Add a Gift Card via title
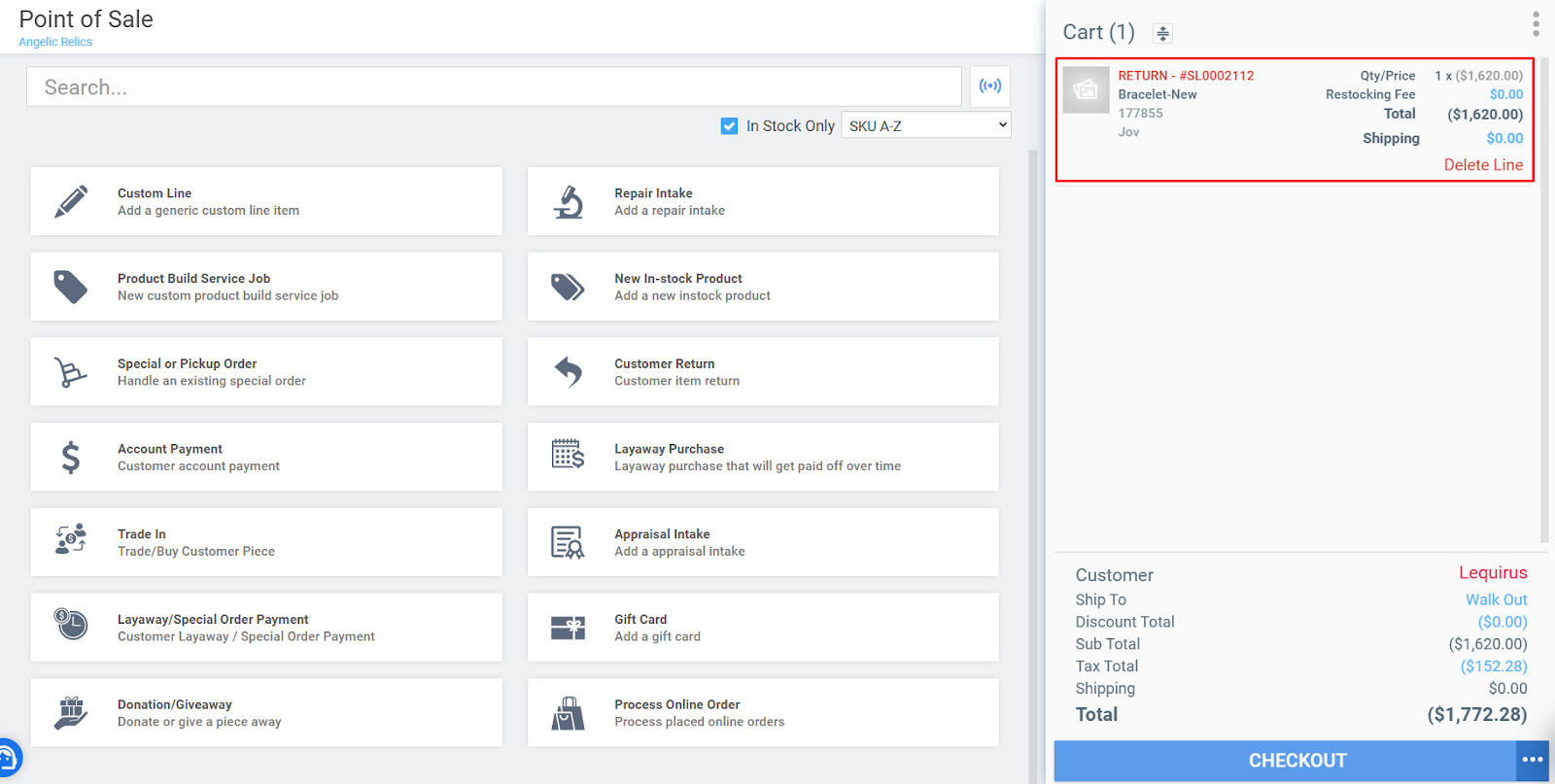The height and width of the screenshot is (784, 1555). point(640,620)
